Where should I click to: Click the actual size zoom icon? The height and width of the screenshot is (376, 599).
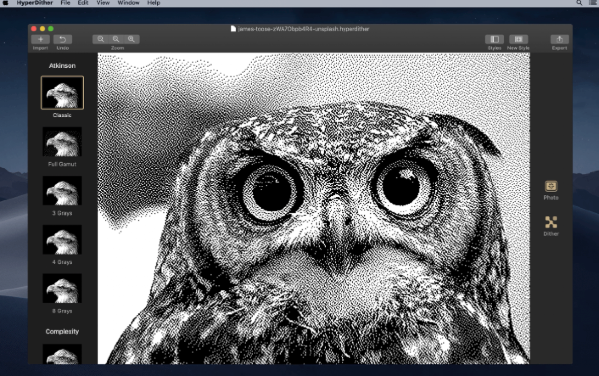116,39
